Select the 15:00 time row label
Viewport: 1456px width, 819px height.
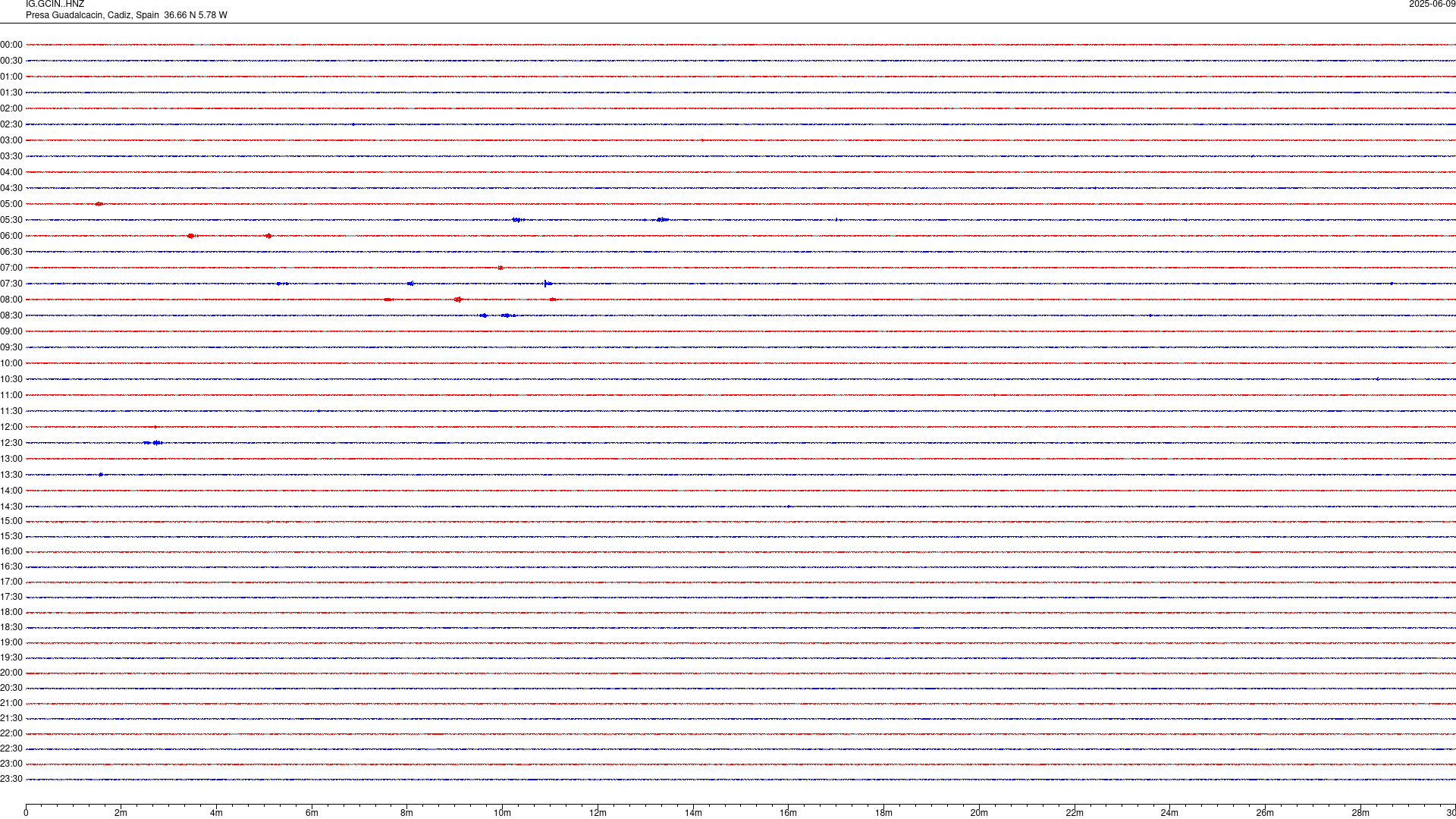[11, 521]
